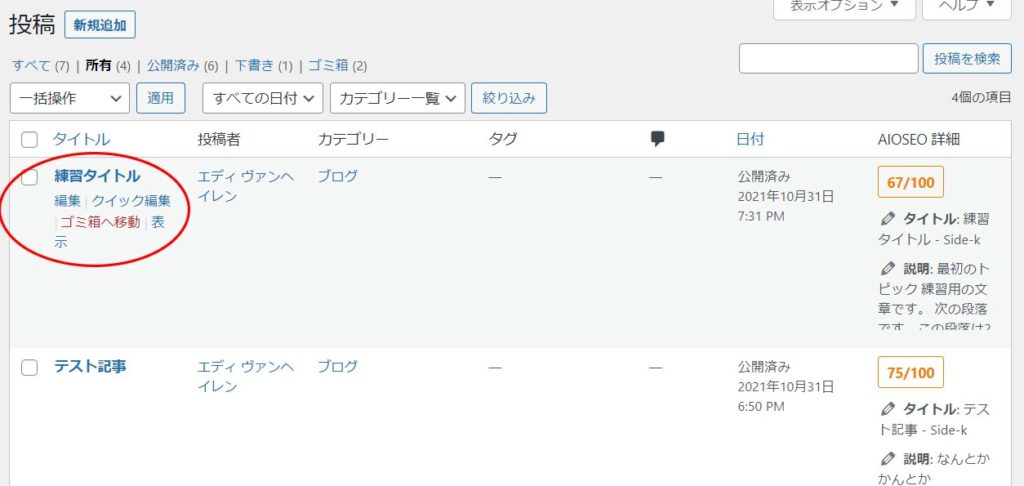Open the カテゴリー一覧 category dropdown
This screenshot has height=486, width=1024.
point(398,98)
